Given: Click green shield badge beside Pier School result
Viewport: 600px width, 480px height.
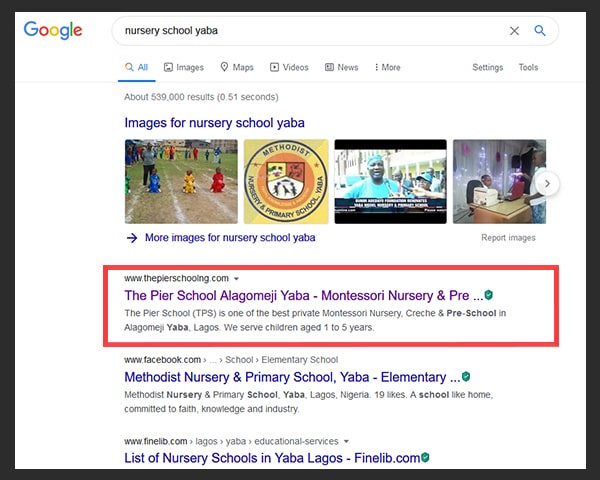Looking at the screenshot, I should [489, 295].
